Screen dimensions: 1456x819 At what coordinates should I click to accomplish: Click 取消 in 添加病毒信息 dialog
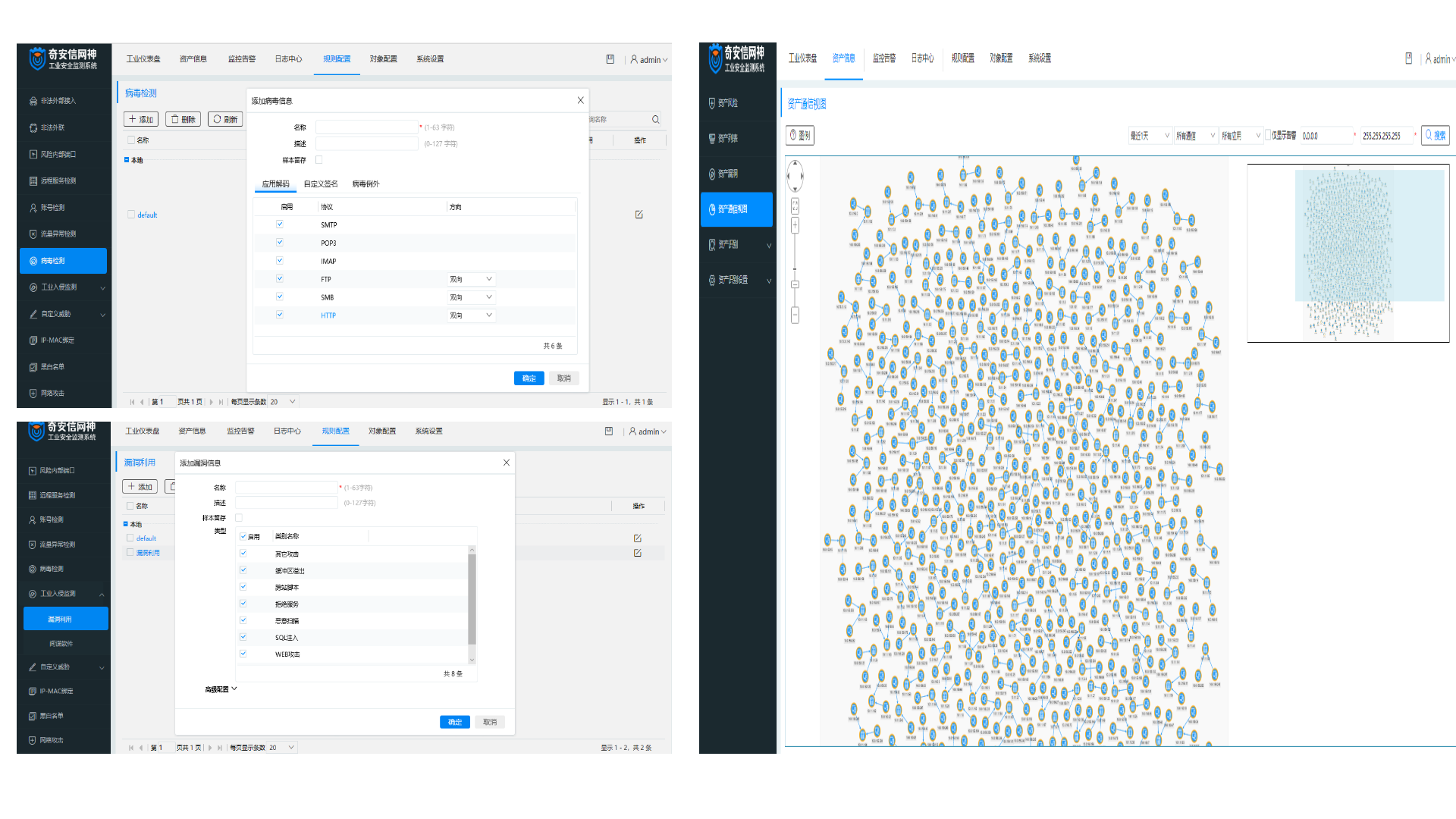[x=564, y=378]
